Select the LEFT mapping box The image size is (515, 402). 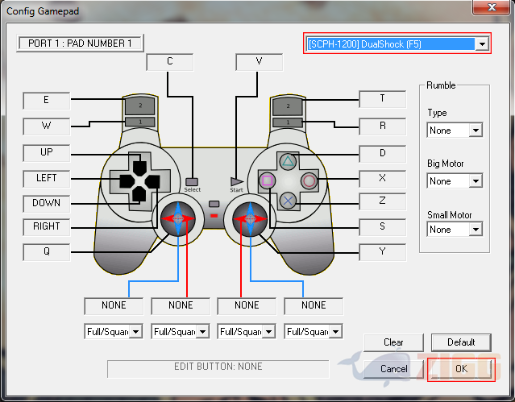[x=46, y=178]
